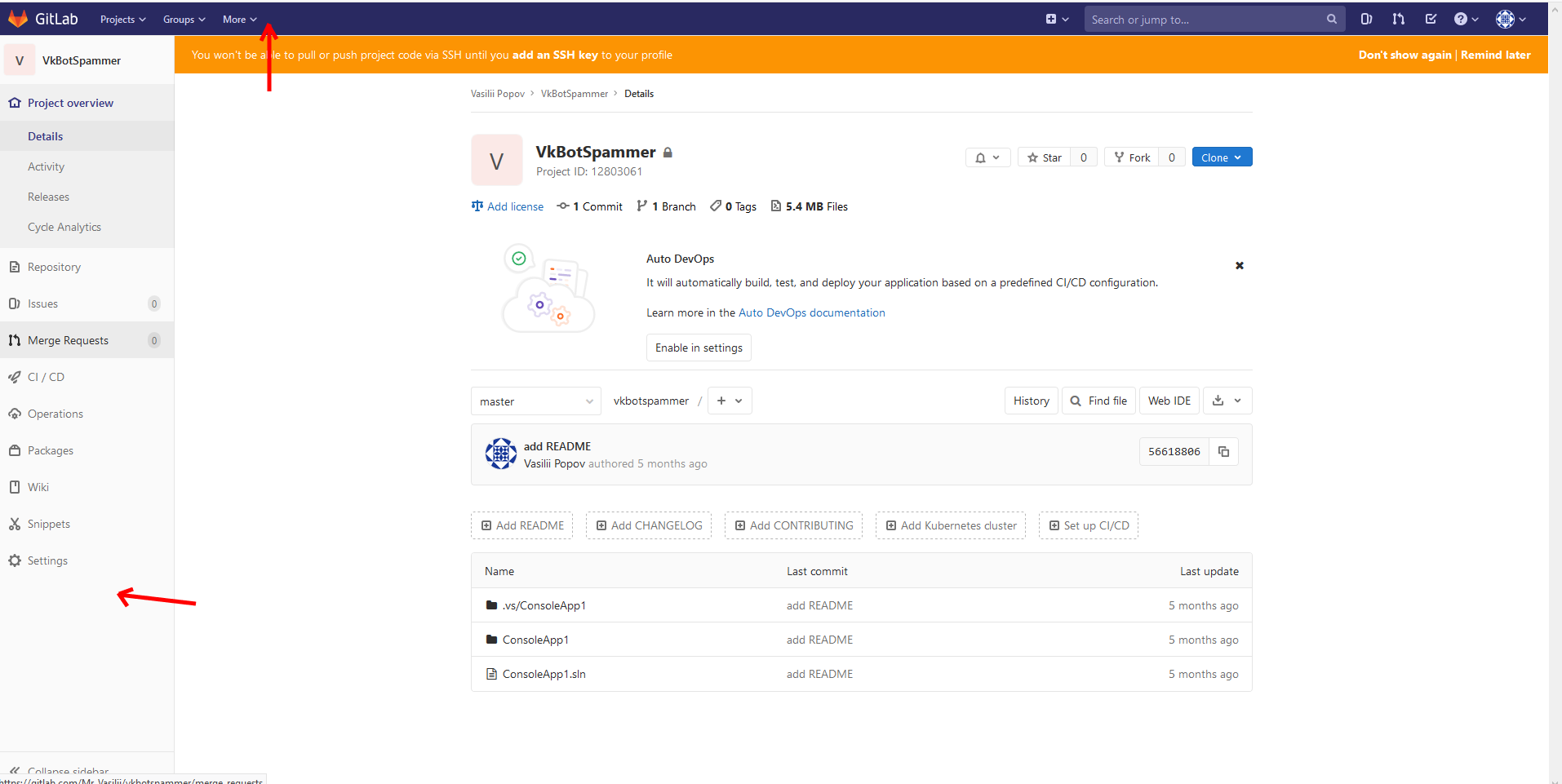This screenshot has width=1562, height=784.
Task: Select Activity in sidebar
Action: point(87,166)
